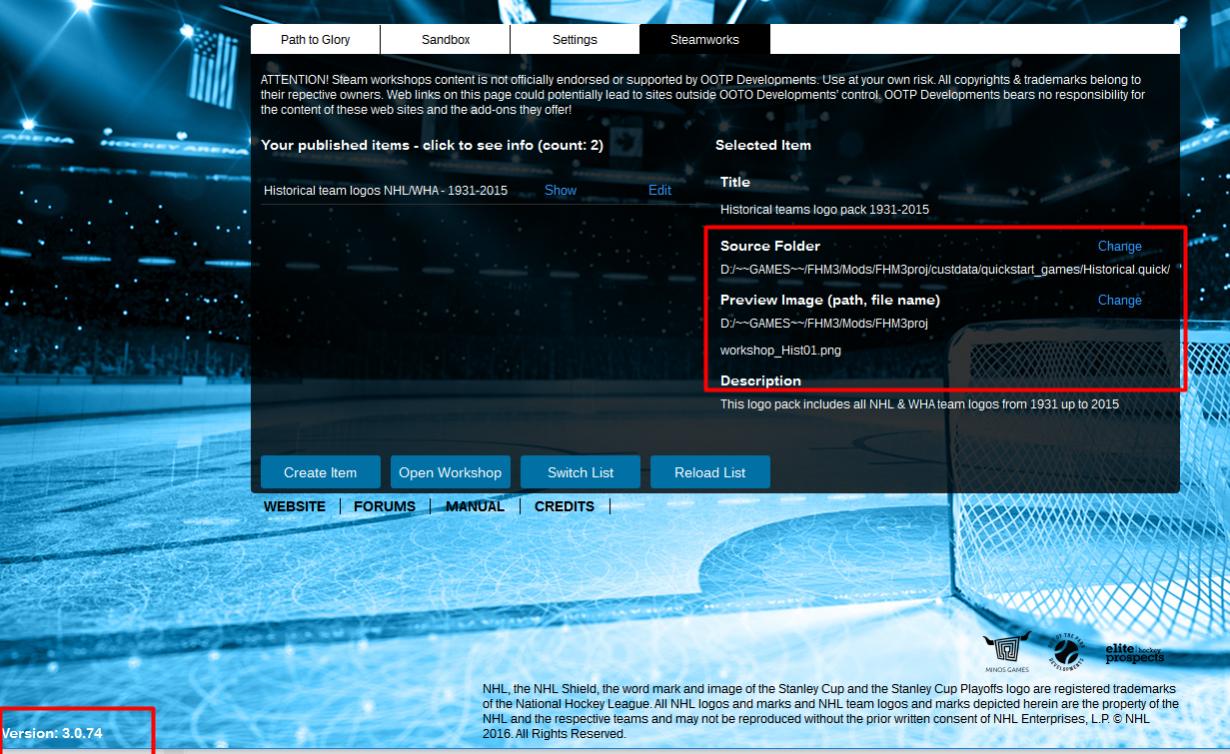
Task: Click the Open Workshop button
Action: 450,473
